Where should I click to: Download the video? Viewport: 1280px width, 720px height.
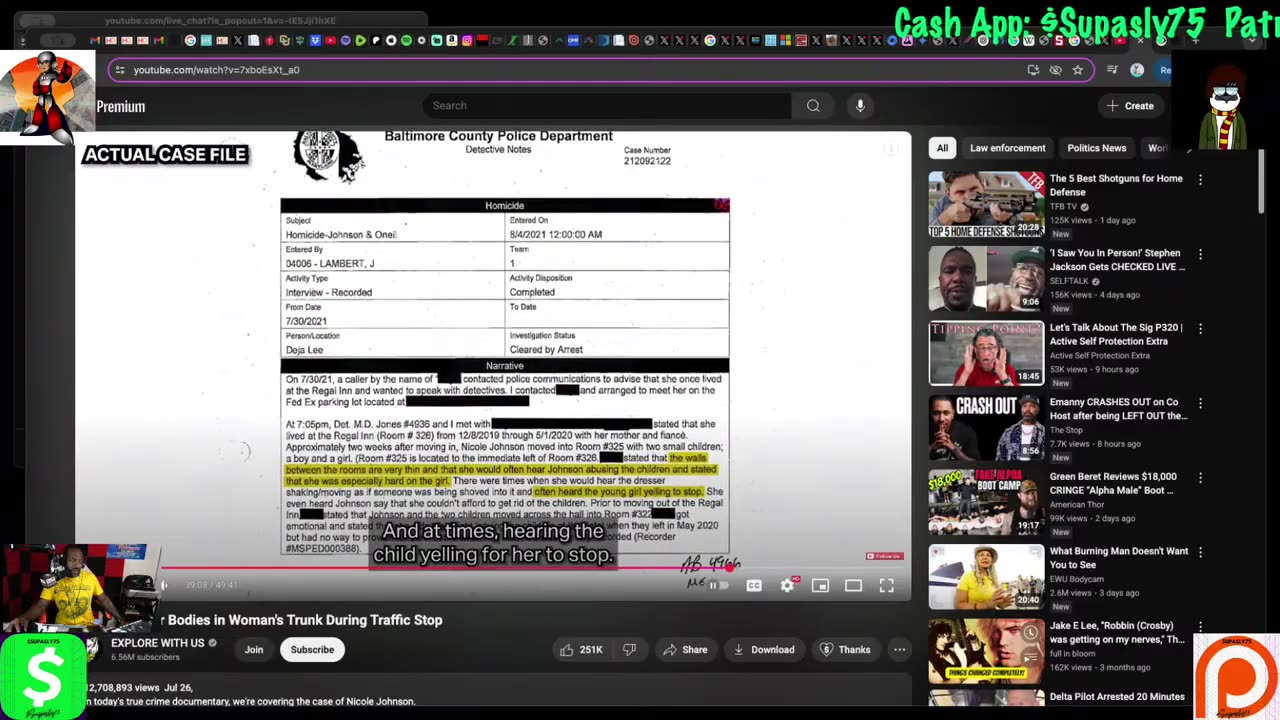763,650
